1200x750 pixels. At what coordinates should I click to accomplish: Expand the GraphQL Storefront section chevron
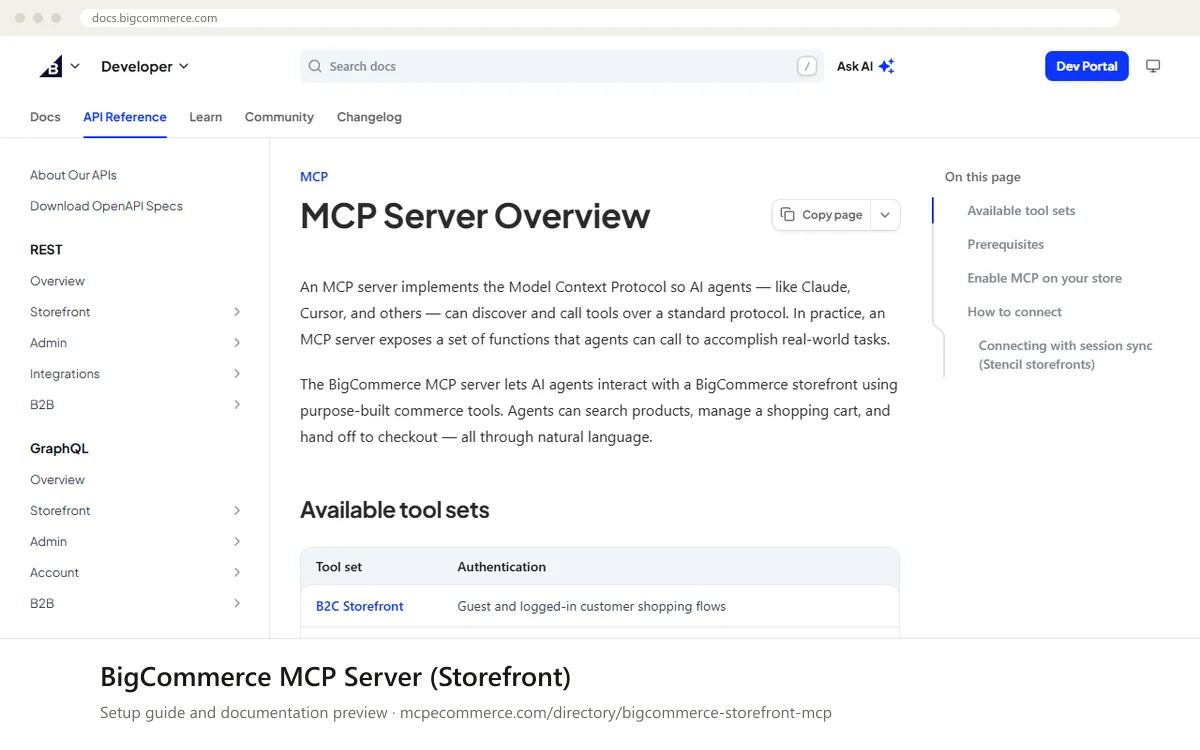pos(237,511)
